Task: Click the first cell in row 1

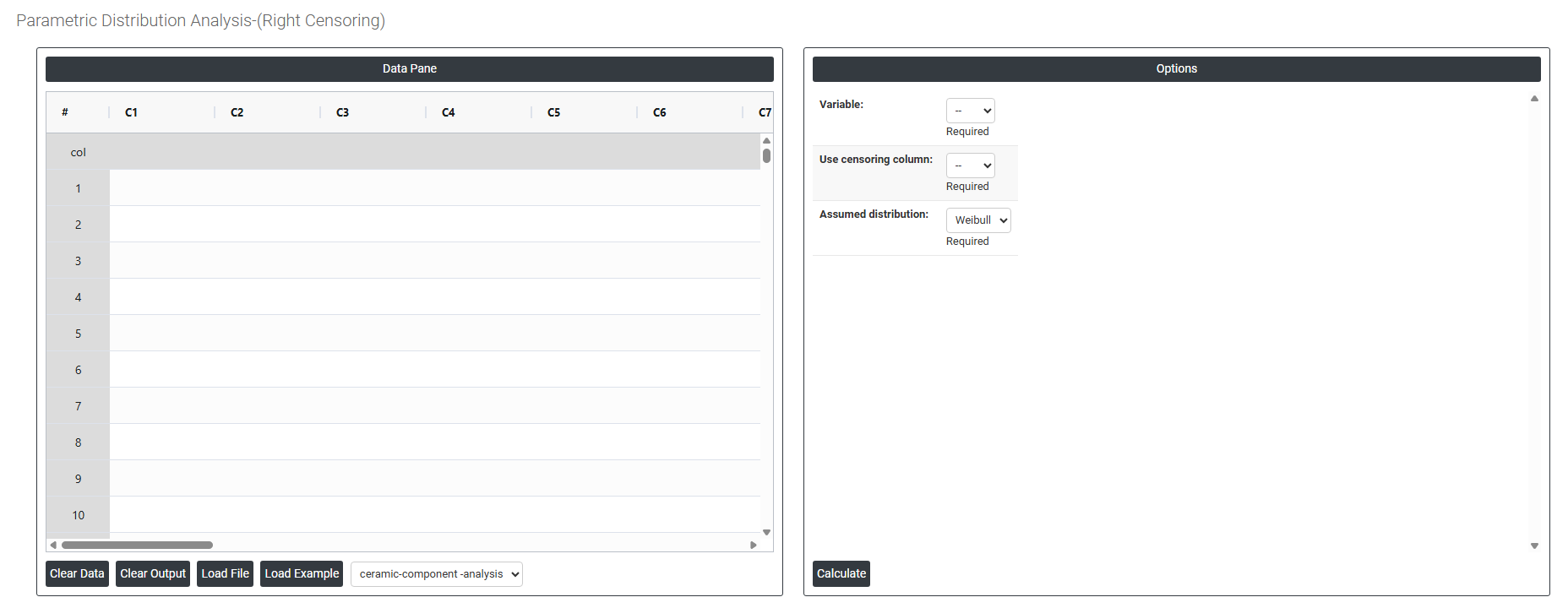Action: [x=162, y=188]
